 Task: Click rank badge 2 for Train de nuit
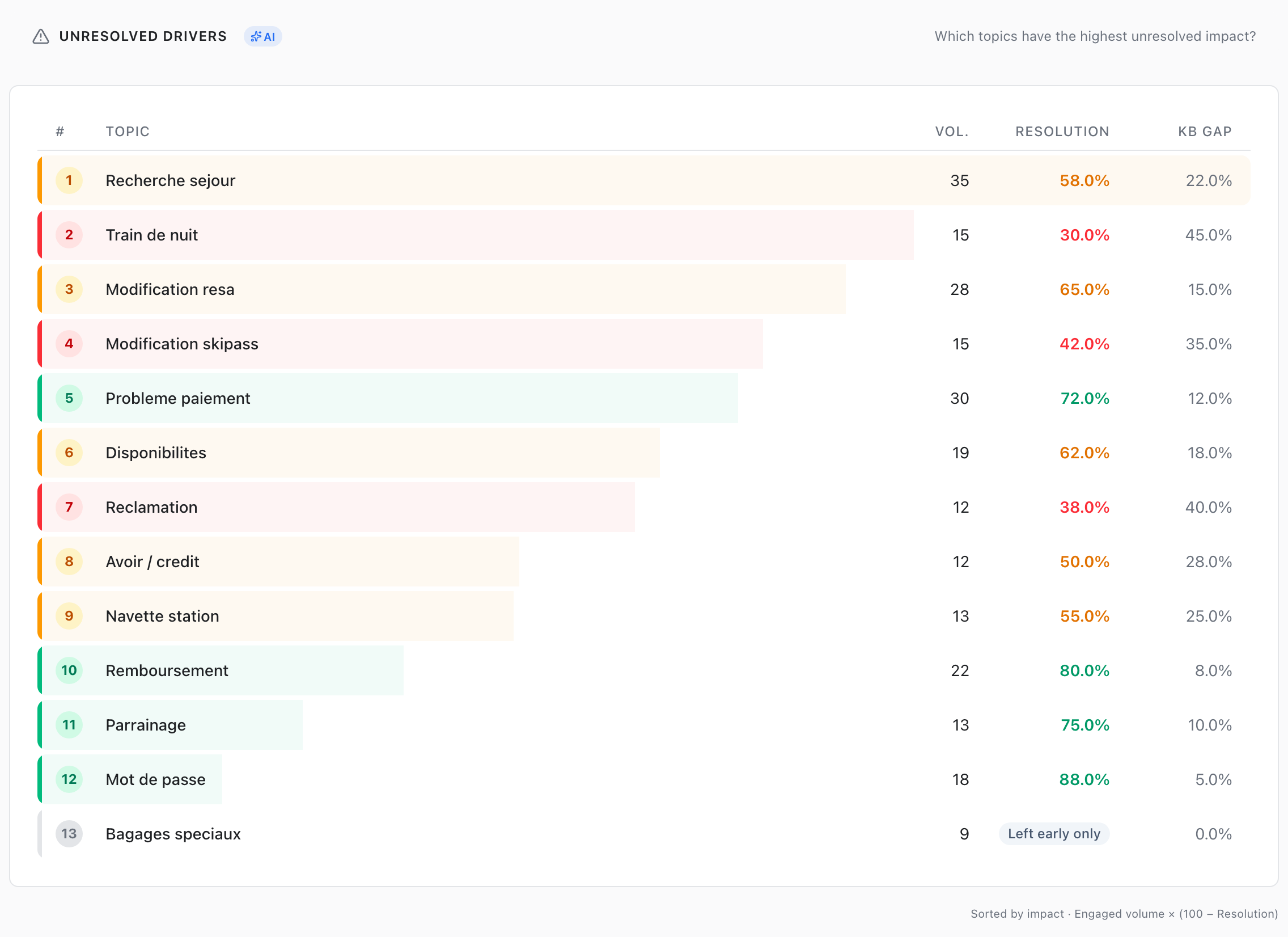pyautogui.click(x=69, y=235)
